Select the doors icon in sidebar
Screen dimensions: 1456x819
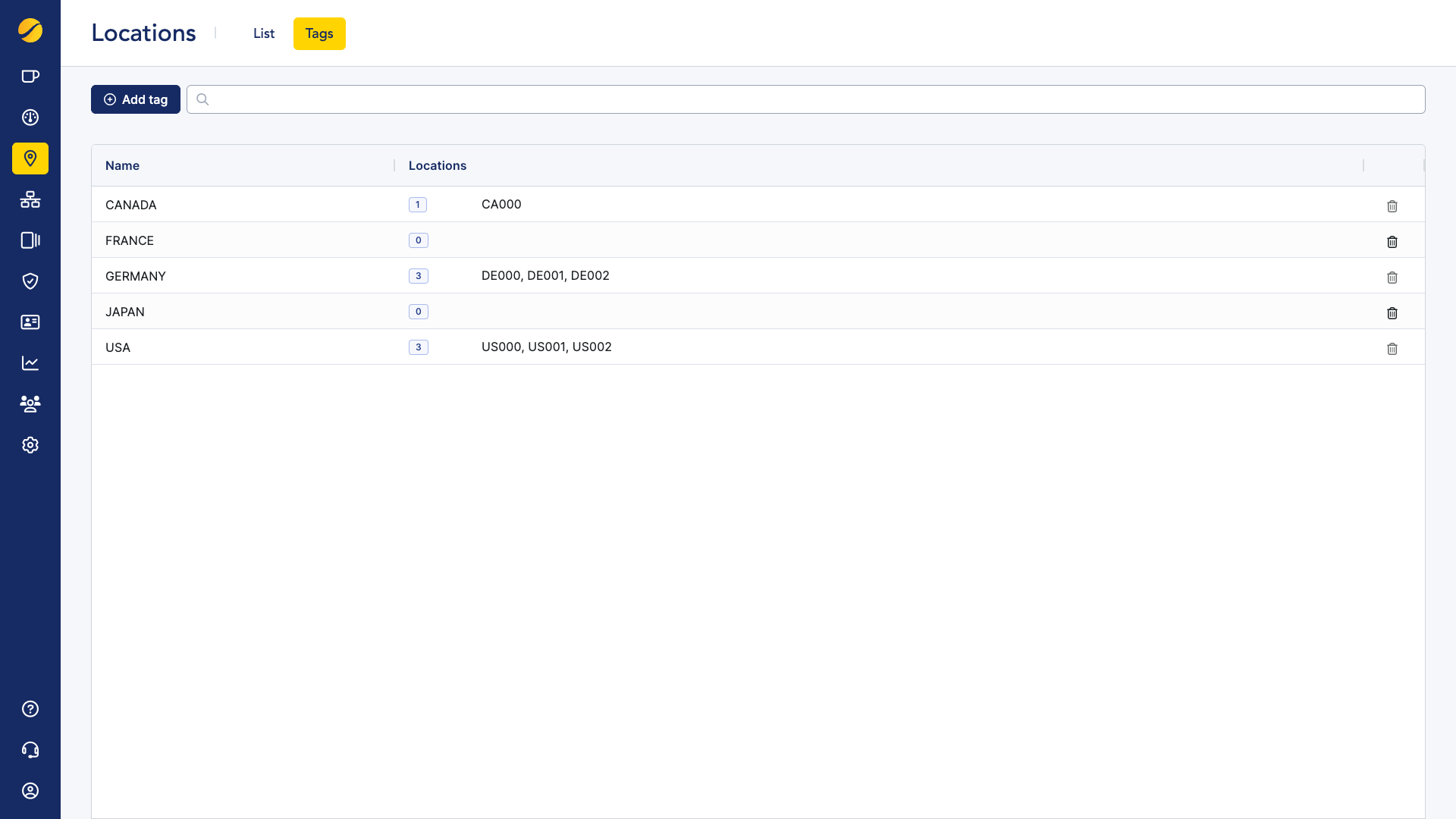tap(30, 240)
